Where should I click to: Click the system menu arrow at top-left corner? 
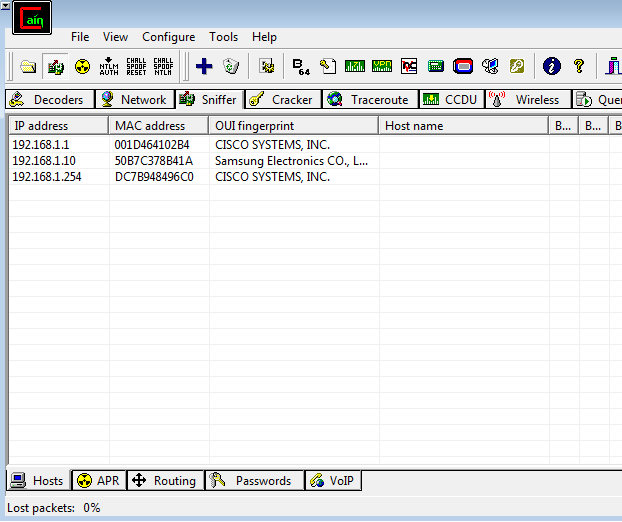point(6,6)
